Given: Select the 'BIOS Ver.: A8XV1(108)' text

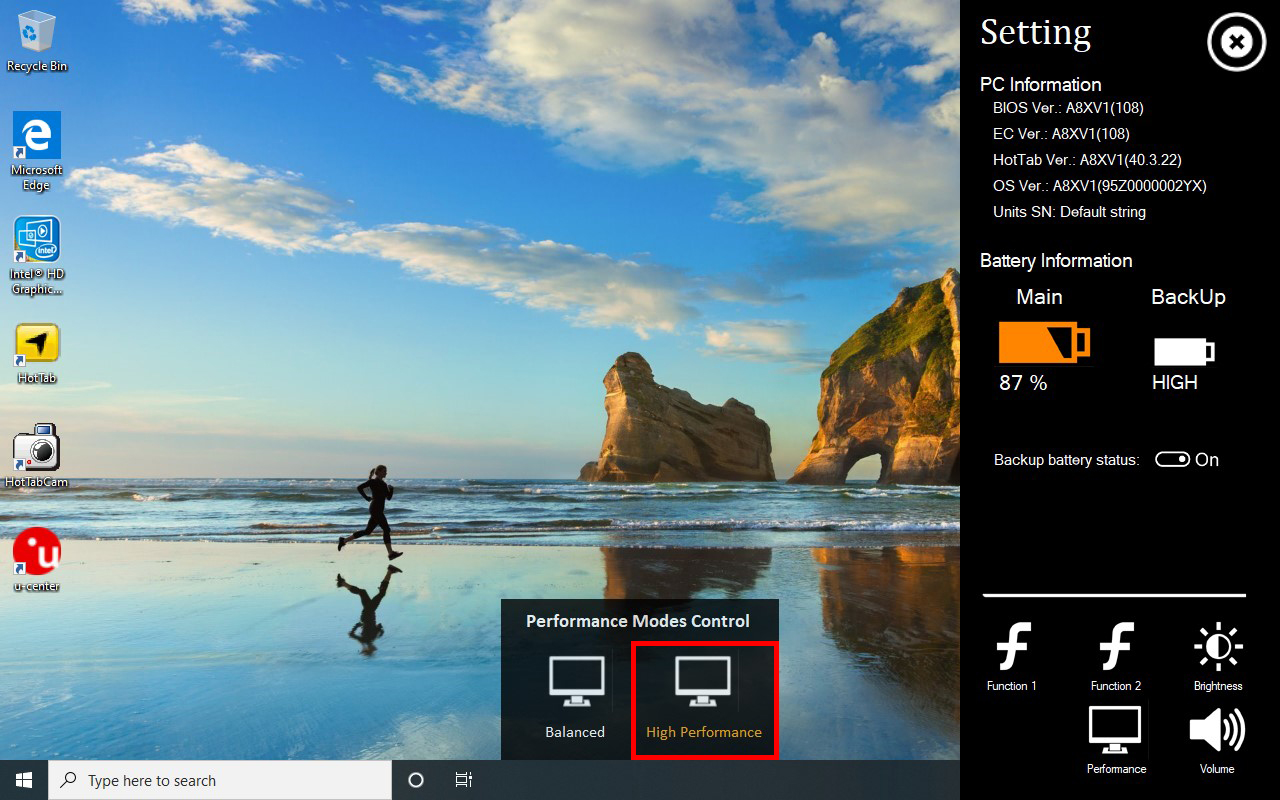Looking at the screenshot, I should pos(1068,108).
